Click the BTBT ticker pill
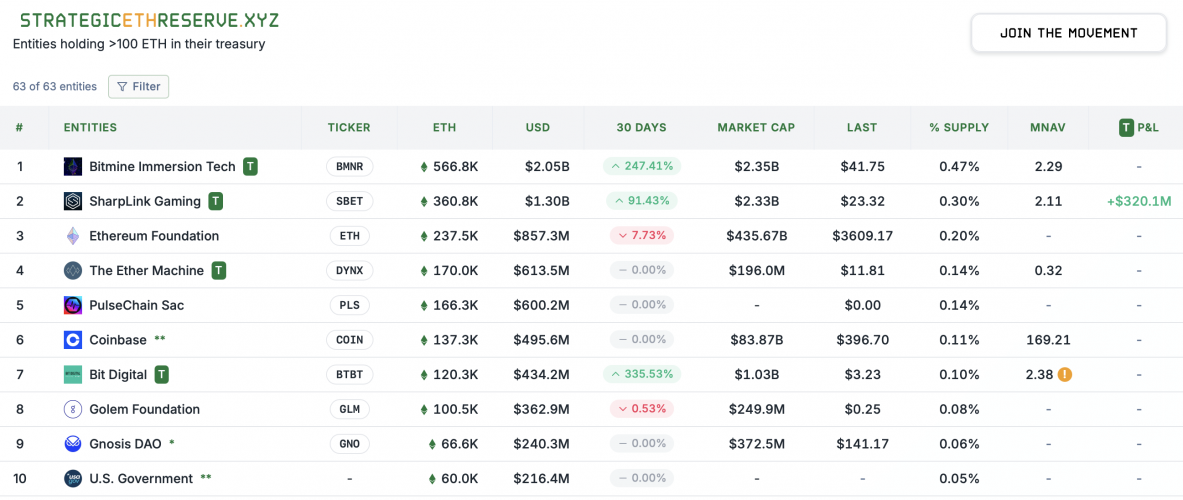This screenshot has width=1183, height=500. (349, 375)
